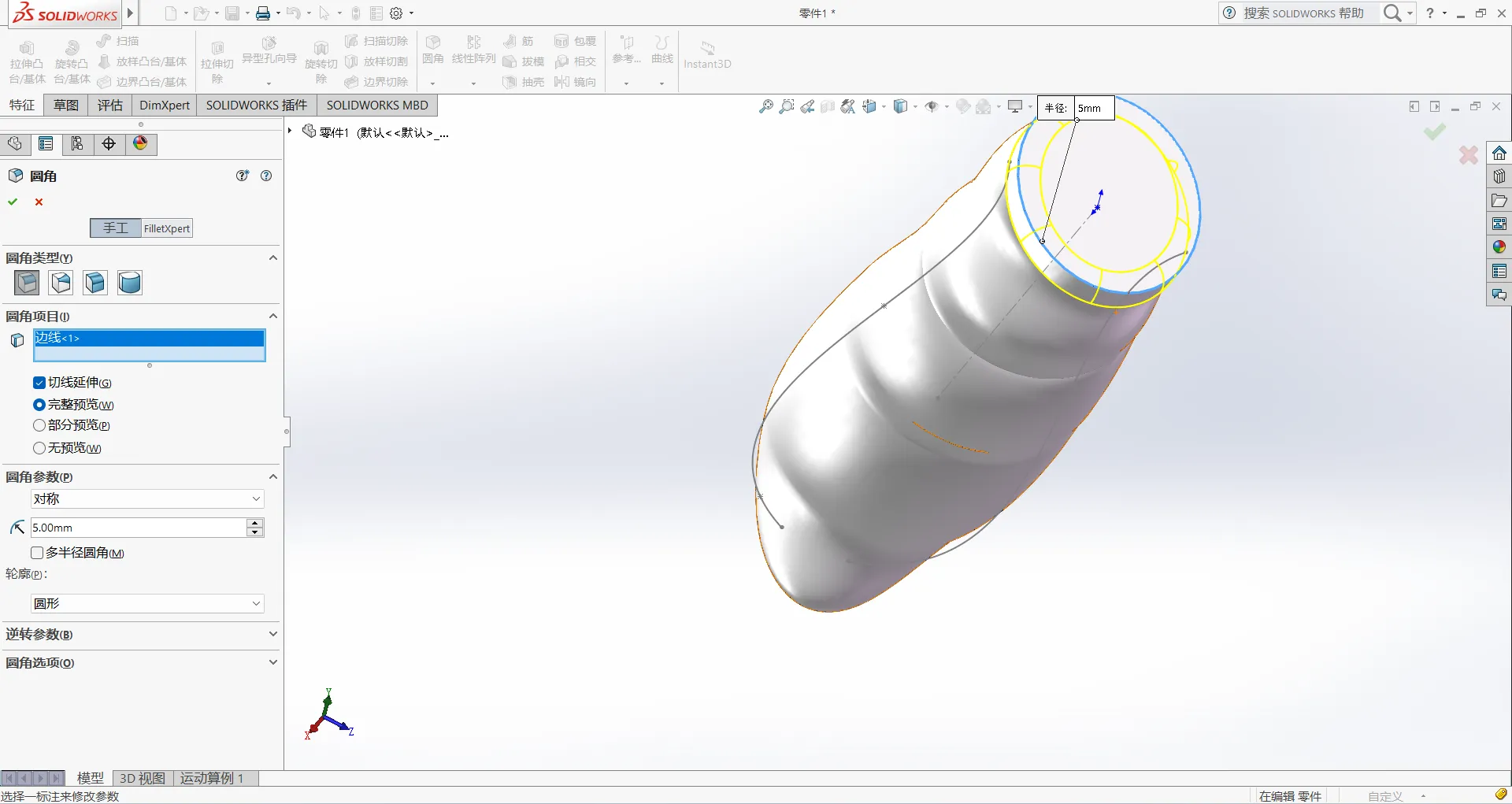
Task: Click the SOLIDWORKS home icon in task pane
Action: tap(1499, 153)
